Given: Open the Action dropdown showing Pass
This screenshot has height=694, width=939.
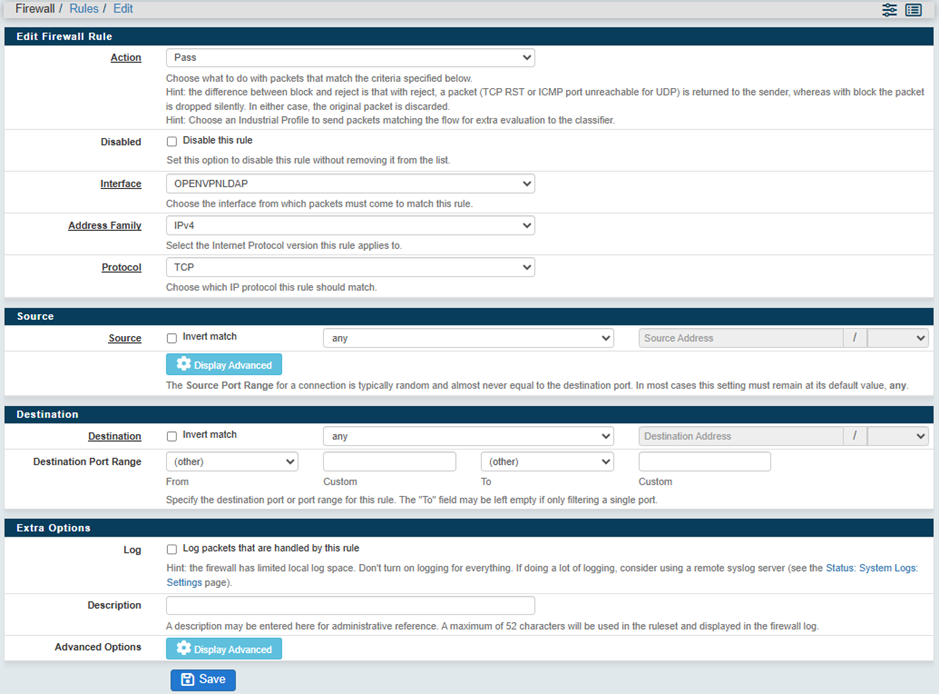Looking at the screenshot, I should pyautogui.click(x=350, y=58).
